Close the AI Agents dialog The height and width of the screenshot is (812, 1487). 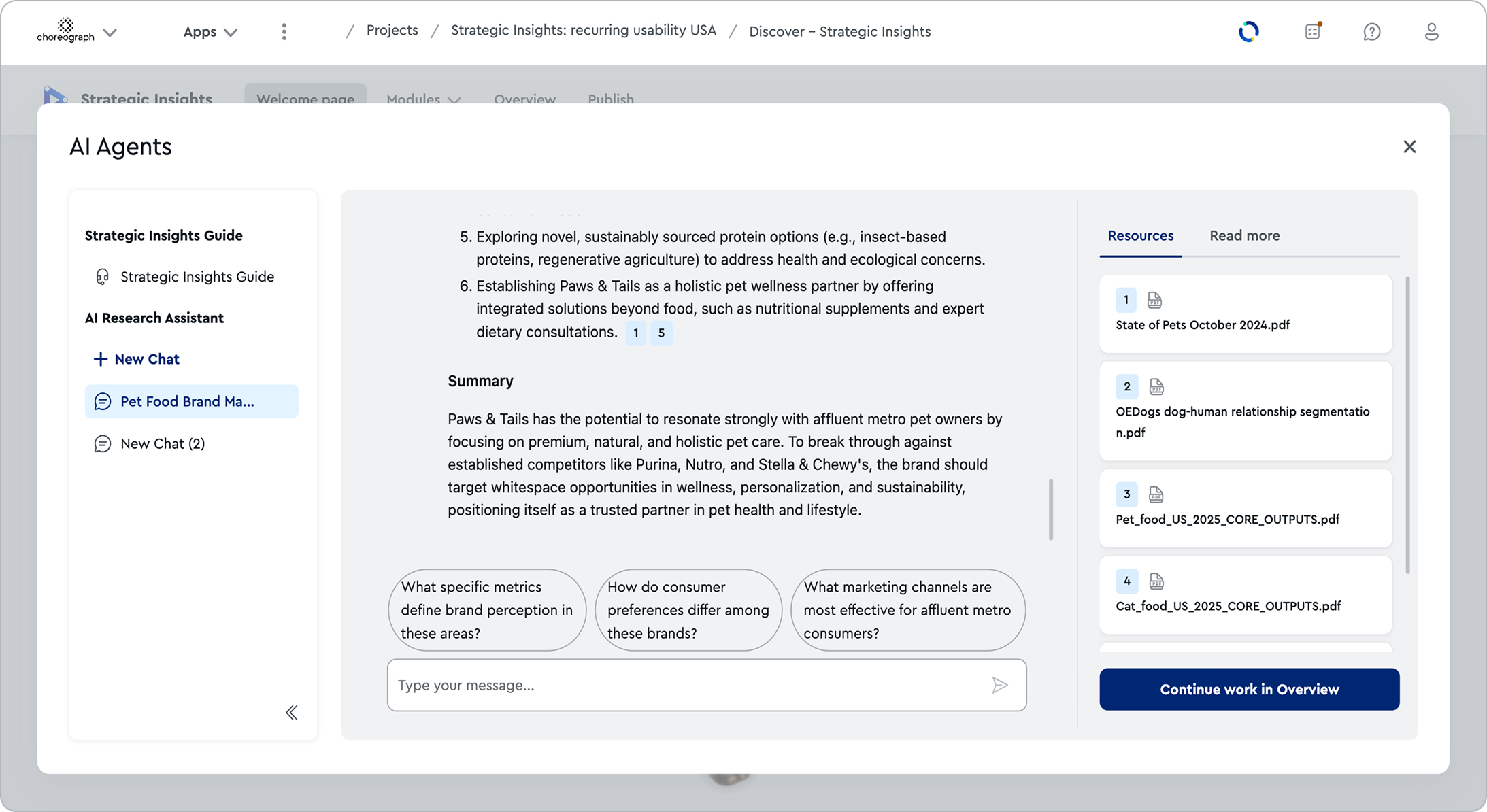pyautogui.click(x=1409, y=147)
